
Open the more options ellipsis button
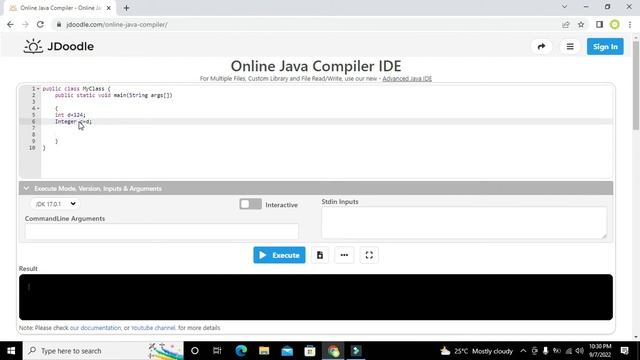tap(344, 255)
